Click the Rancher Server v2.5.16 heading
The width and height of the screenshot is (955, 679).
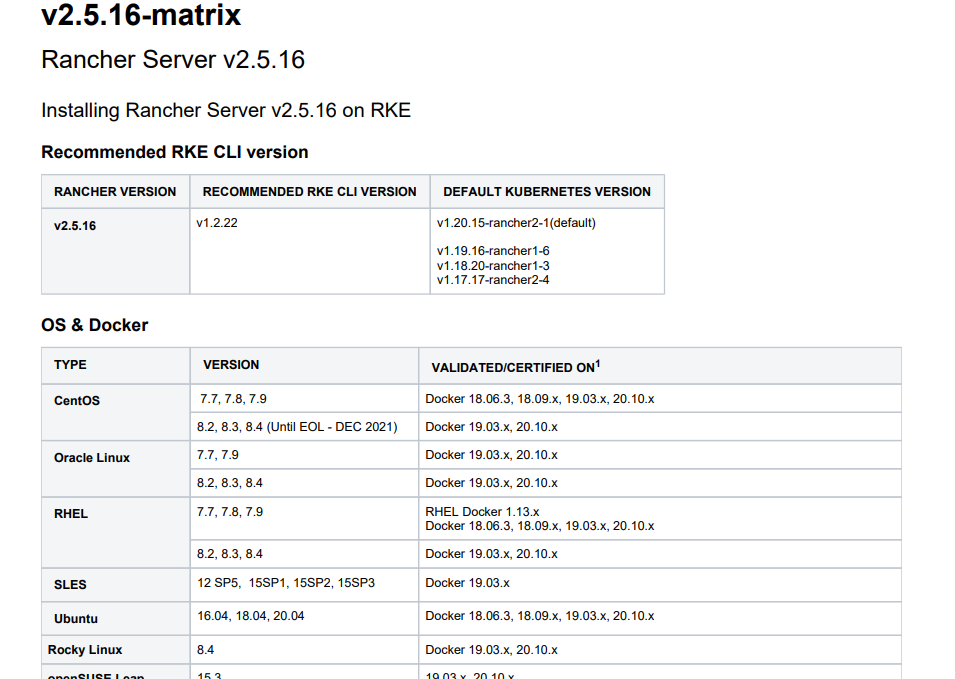(x=173, y=60)
